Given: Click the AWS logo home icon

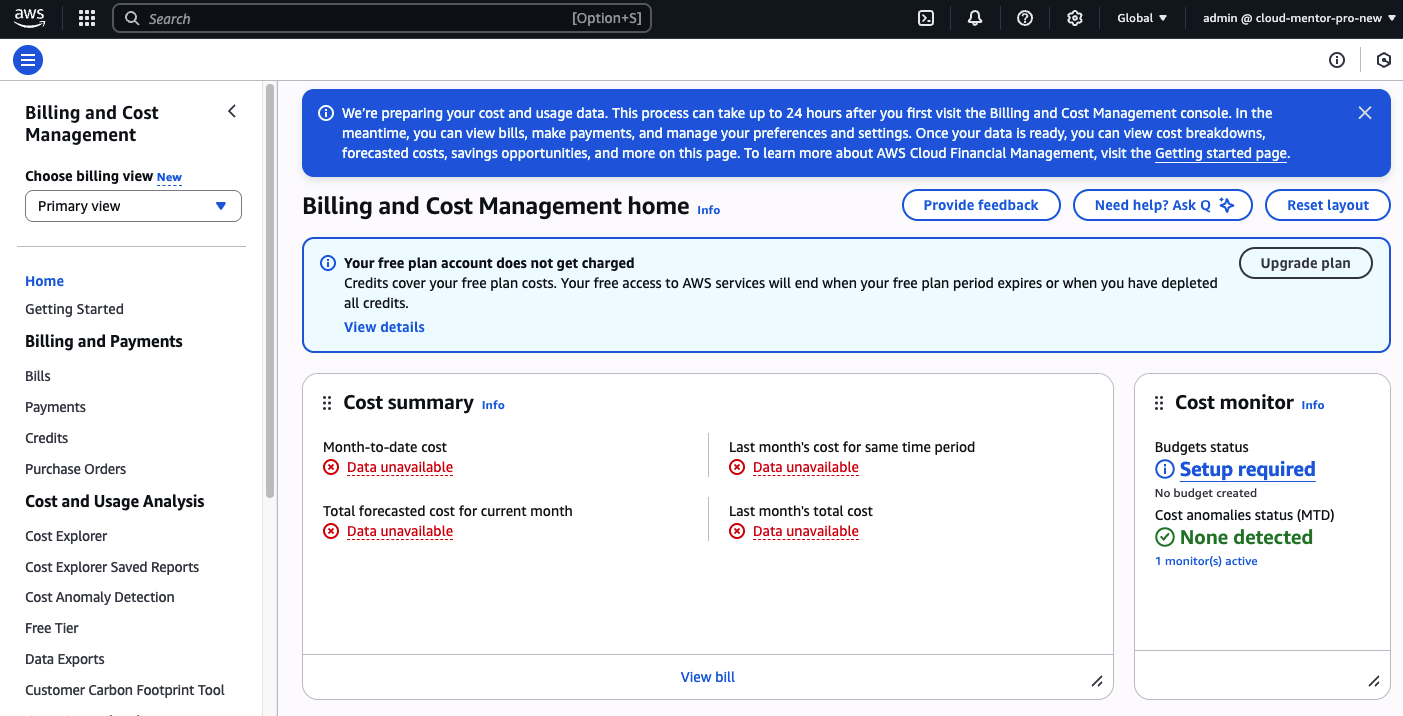Looking at the screenshot, I should [x=30, y=18].
